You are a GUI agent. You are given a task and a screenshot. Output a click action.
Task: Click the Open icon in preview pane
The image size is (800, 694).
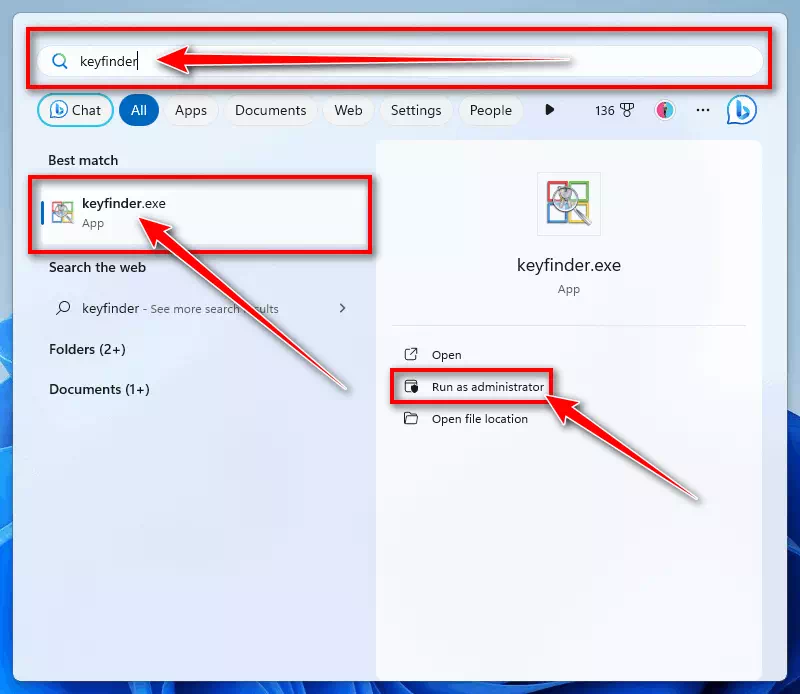(x=411, y=354)
